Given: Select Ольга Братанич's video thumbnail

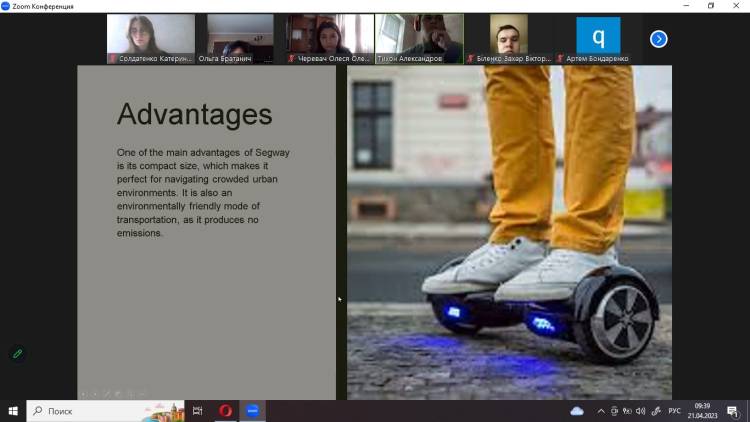Looking at the screenshot, I should point(240,38).
